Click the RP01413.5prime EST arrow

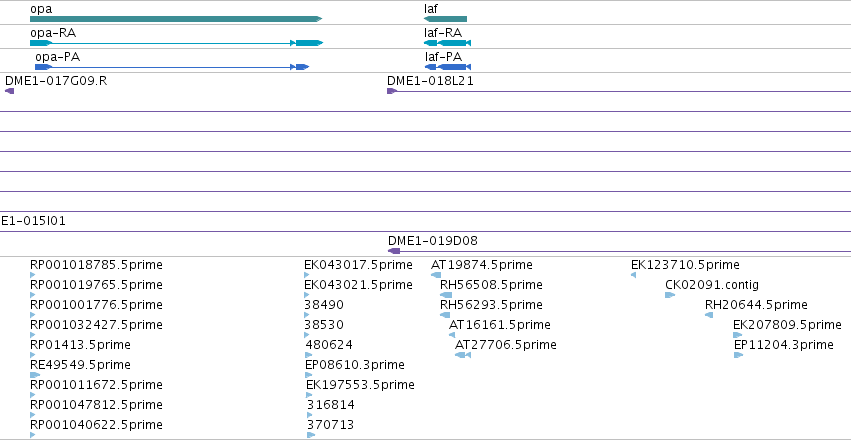33,355
